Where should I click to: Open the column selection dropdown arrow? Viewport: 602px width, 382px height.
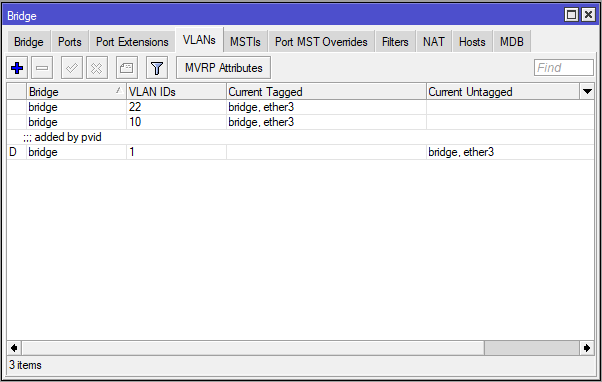pos(587,92)
